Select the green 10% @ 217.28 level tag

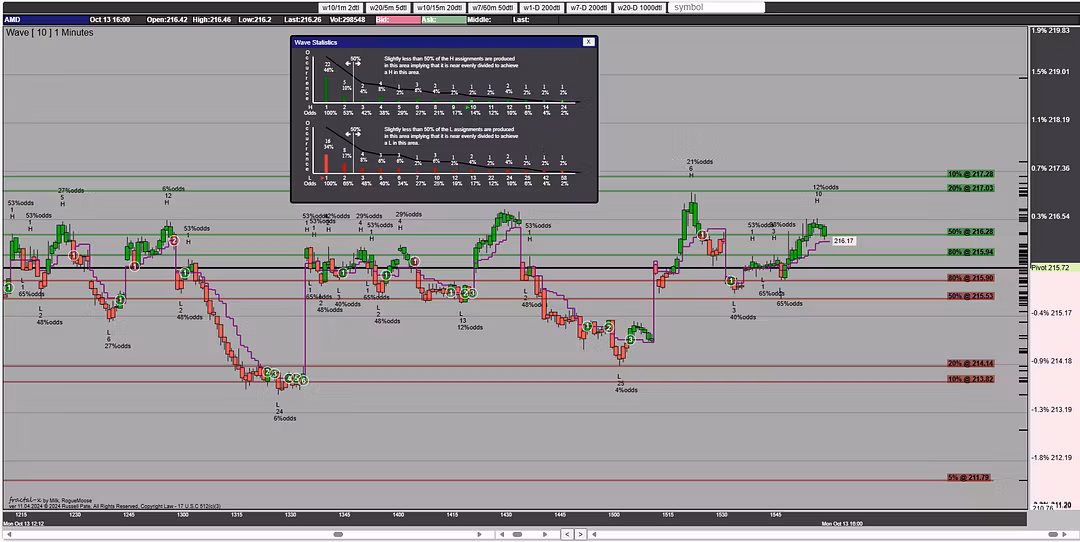[969, 174]
